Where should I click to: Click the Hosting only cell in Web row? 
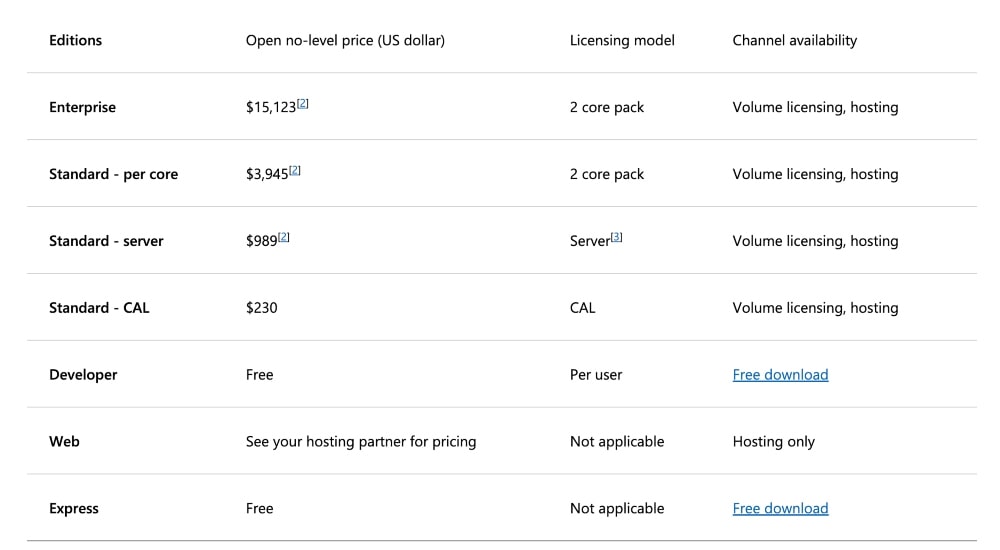[x=773, y=442]
